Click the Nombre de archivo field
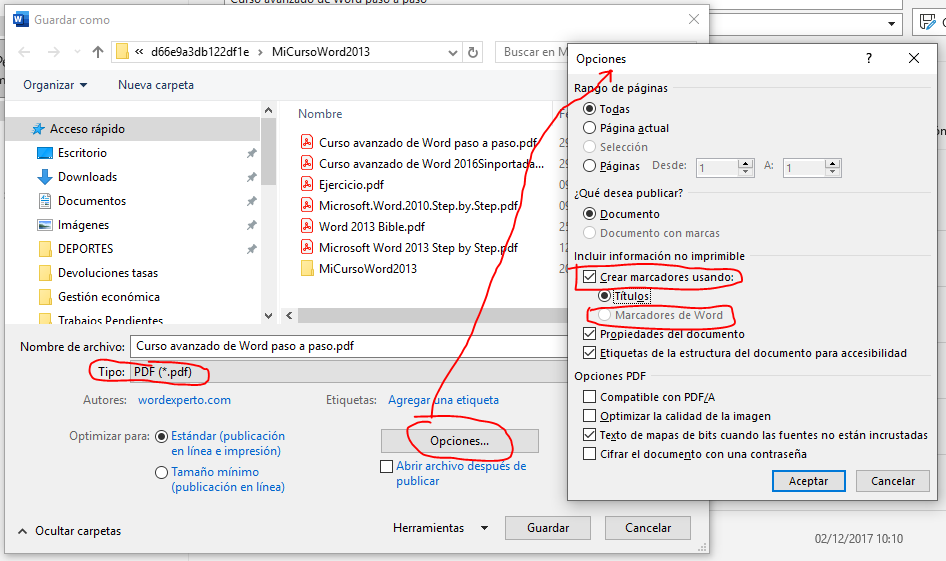This screenshot has width=946, height=561. point(349,346)
